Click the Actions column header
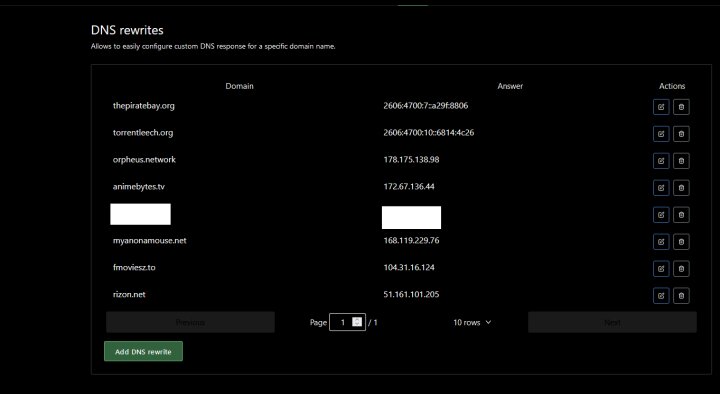Screen dimensions: 720x394 pos(672,86)
